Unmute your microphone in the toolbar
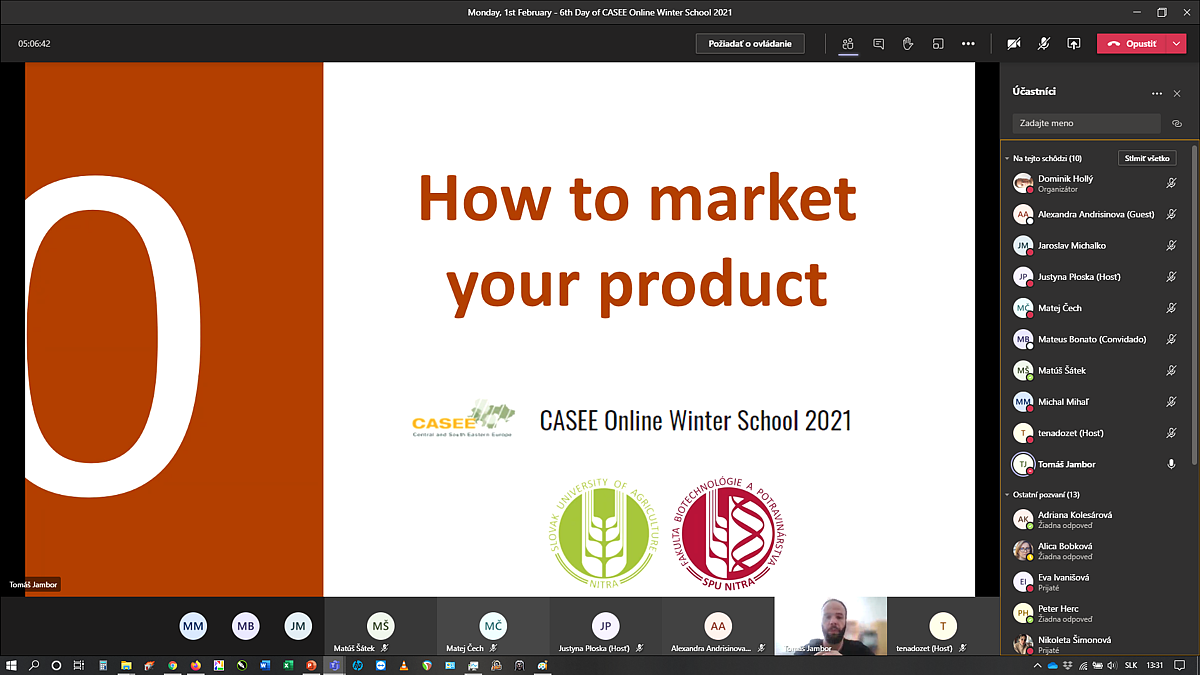The width and height of the screenshot is (1200, 675). pyautogui.click(x=1044, y=44)
